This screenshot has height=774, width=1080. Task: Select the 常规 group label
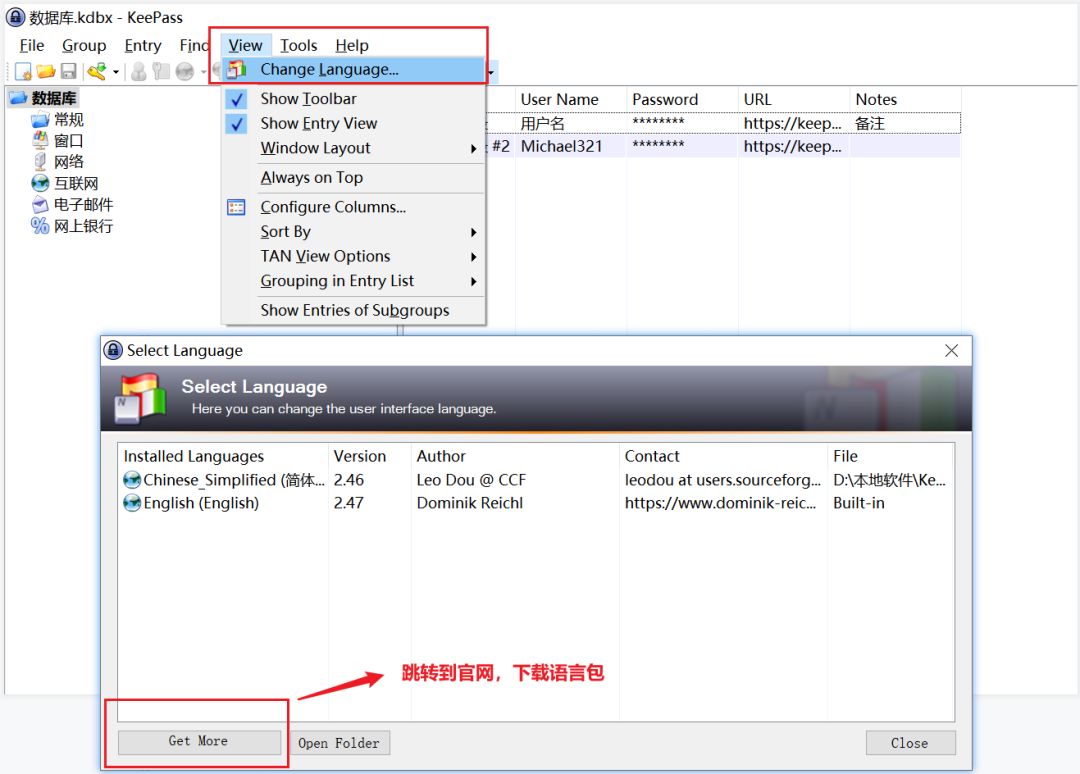pos(69,120)
